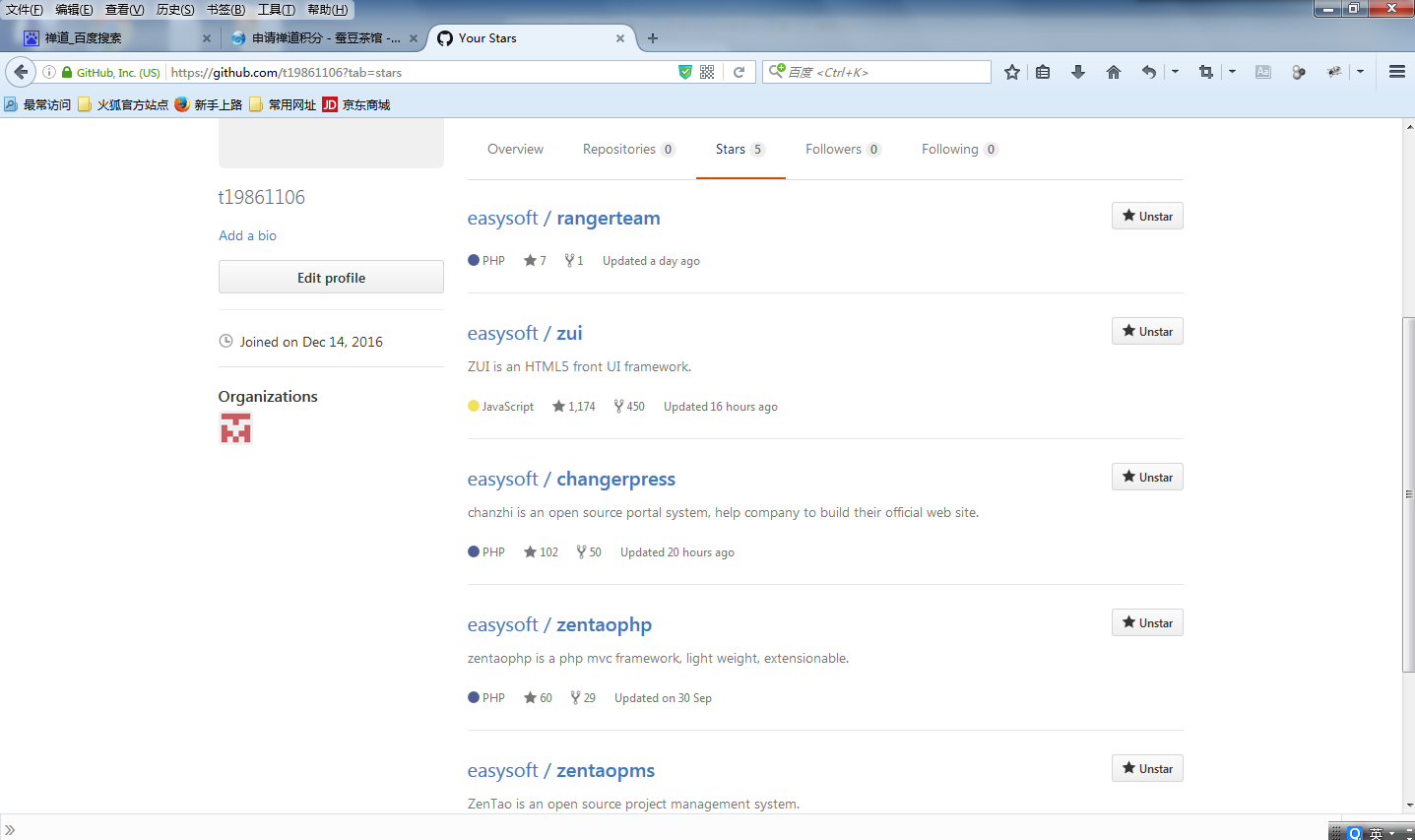1415x840 pixels.
Task: Switch to the Followers profile tab
Action: point(843,149)
